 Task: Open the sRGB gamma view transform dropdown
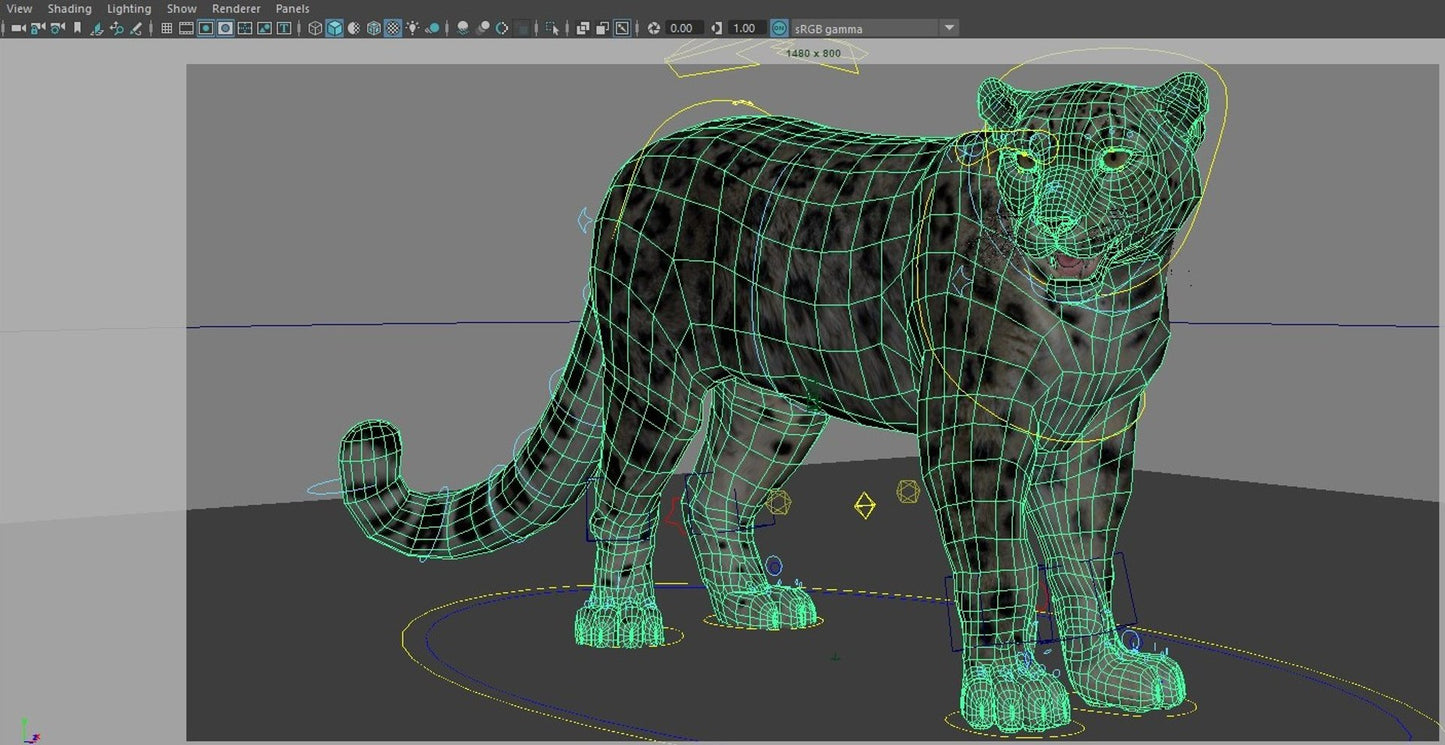coord(949,28)
